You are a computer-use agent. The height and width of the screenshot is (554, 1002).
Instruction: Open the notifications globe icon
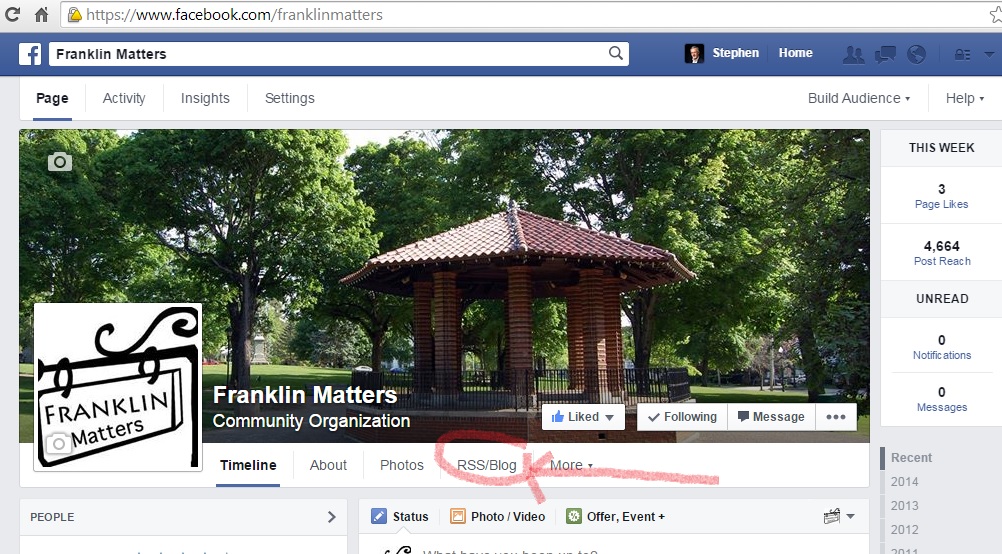(916, 54)
